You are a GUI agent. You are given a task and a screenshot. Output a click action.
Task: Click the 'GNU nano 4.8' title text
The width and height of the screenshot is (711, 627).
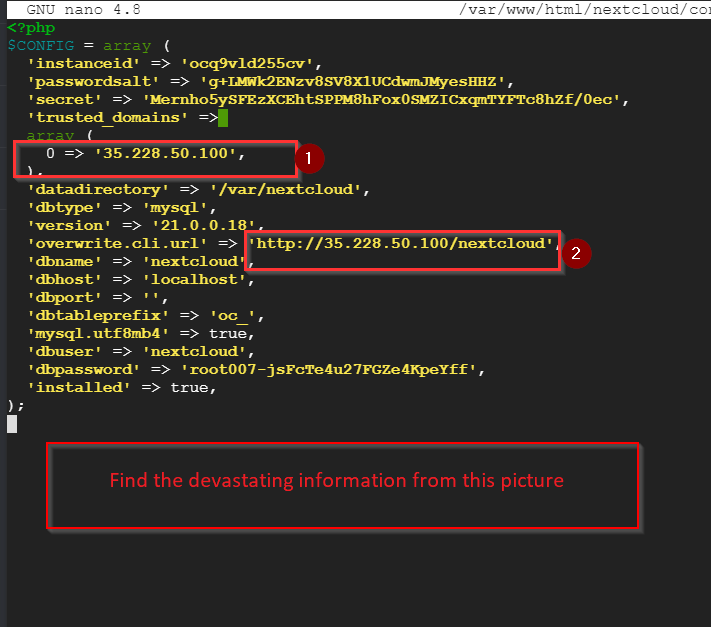[83, 10]
